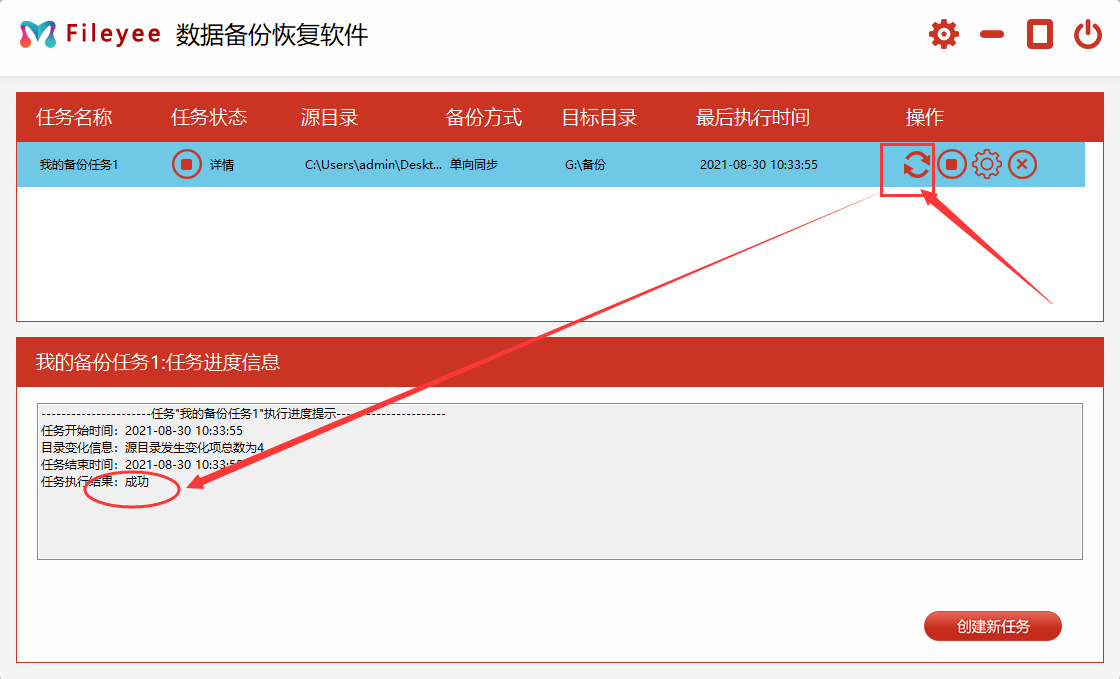This screenshot has height=679, width=1120.
Task: Click the 最后执行时间 column header
Action: point(753,118)
